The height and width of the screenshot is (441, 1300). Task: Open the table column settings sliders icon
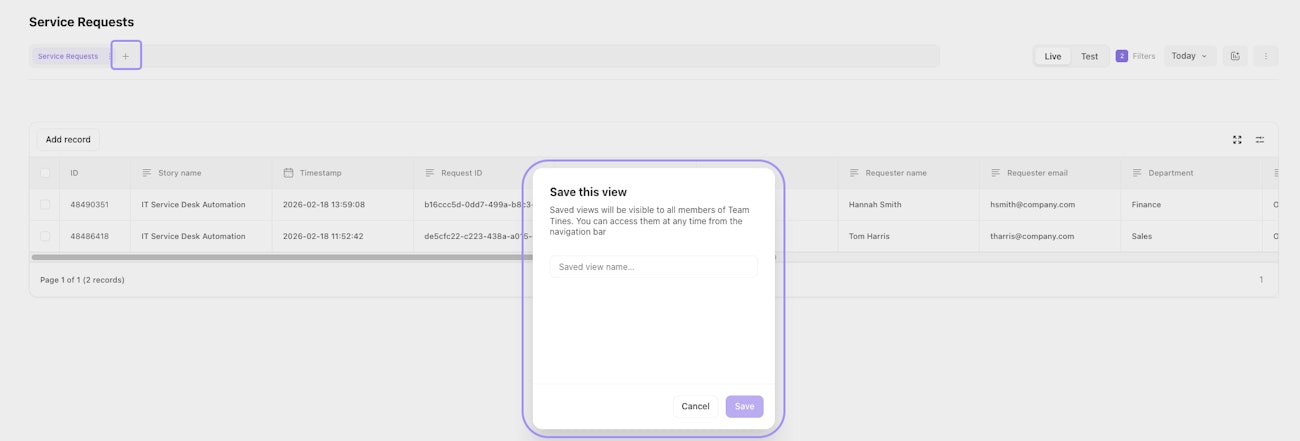tap(1260, 140)
